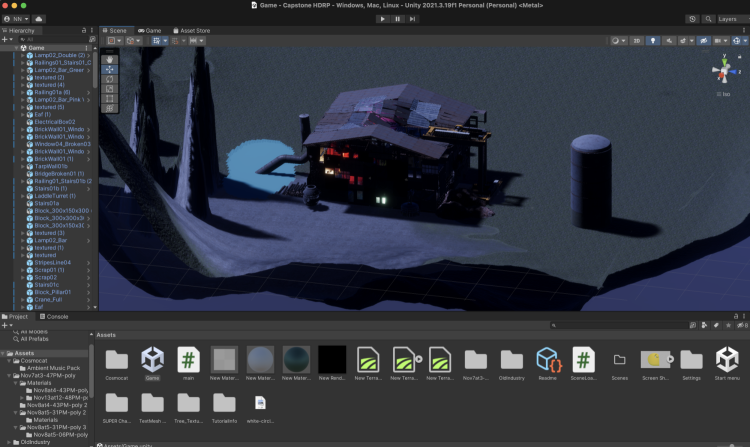Collapse the Game scene in Hierarchy
This screenshot has width=750, height=447.
point(16,48)
